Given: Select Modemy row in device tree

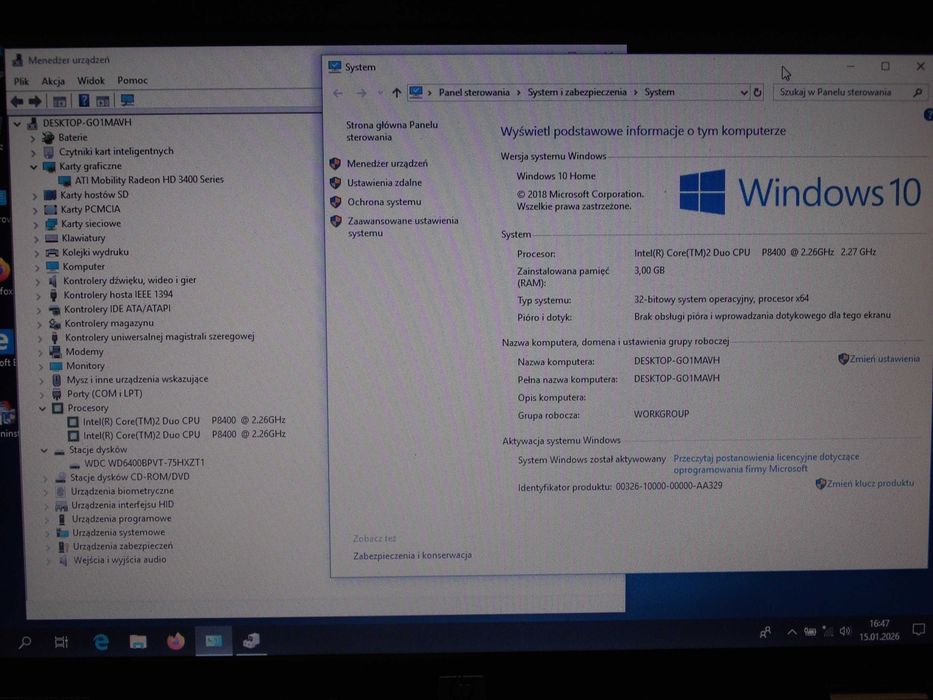Looking at the screenshot, I should [x=84, y=352].
